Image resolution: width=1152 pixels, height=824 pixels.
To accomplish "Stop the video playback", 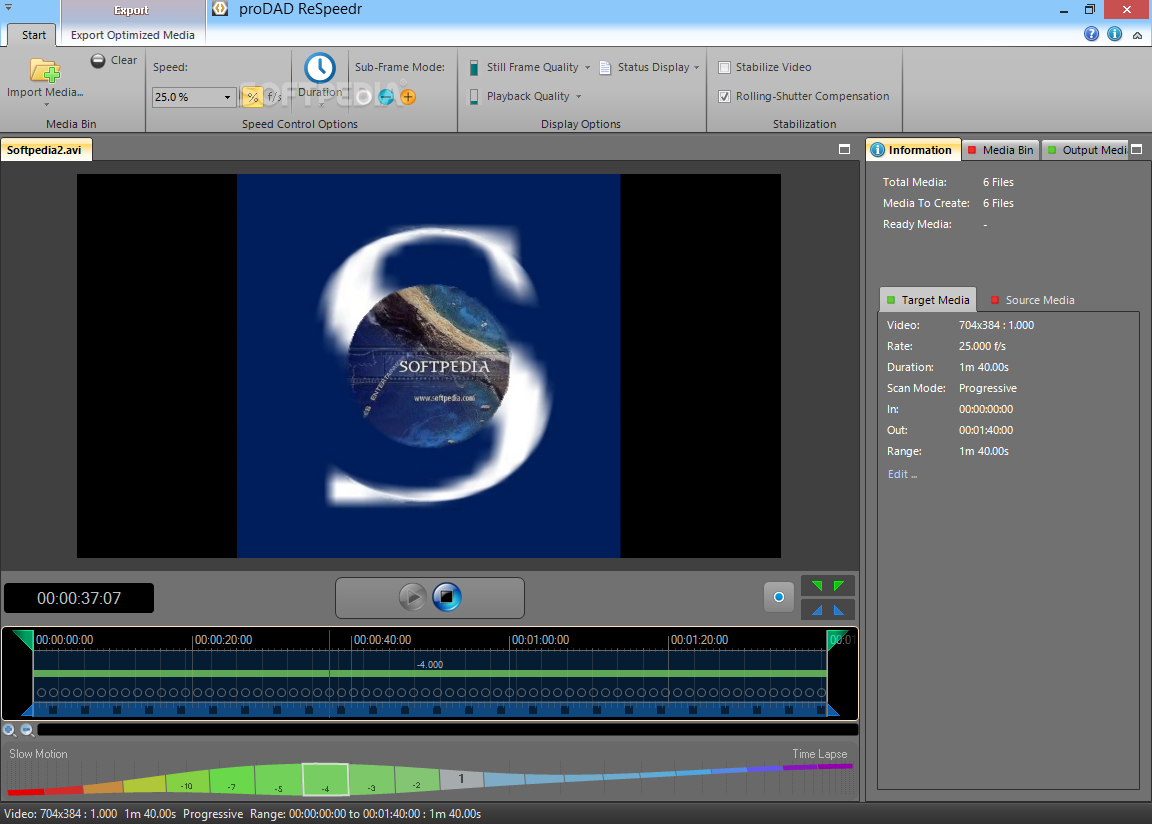I will click(447, 597).
